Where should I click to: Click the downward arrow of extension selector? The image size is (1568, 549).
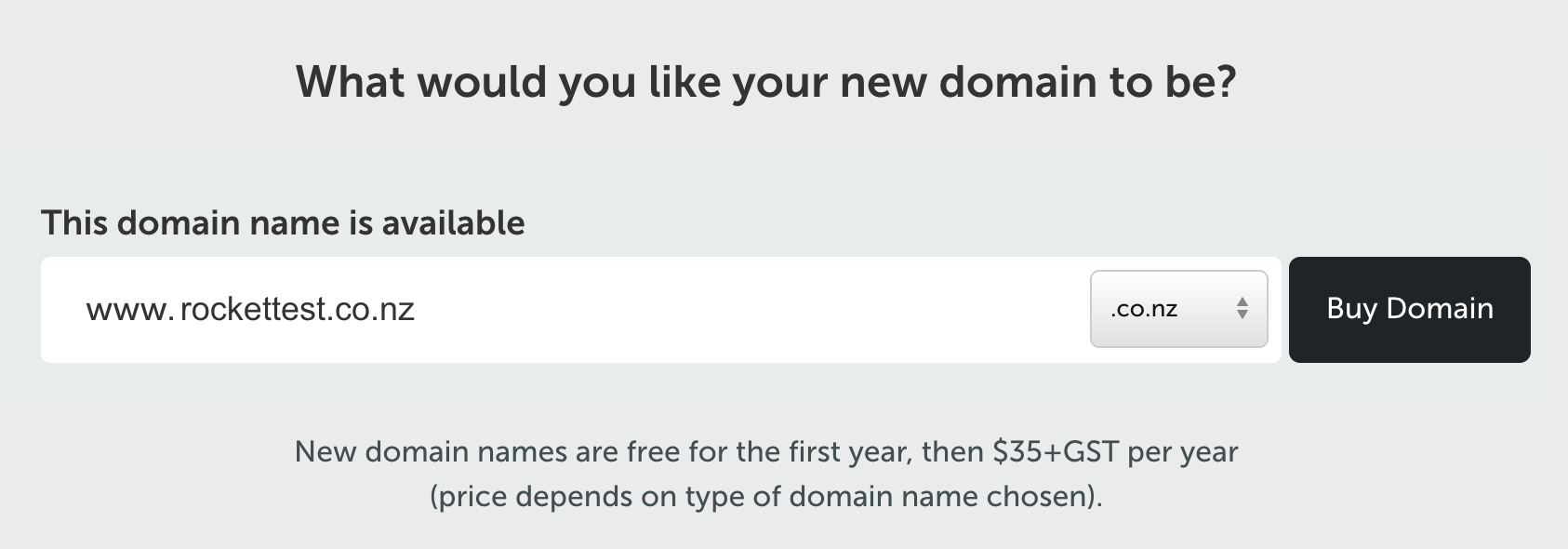click(1242, 316)
